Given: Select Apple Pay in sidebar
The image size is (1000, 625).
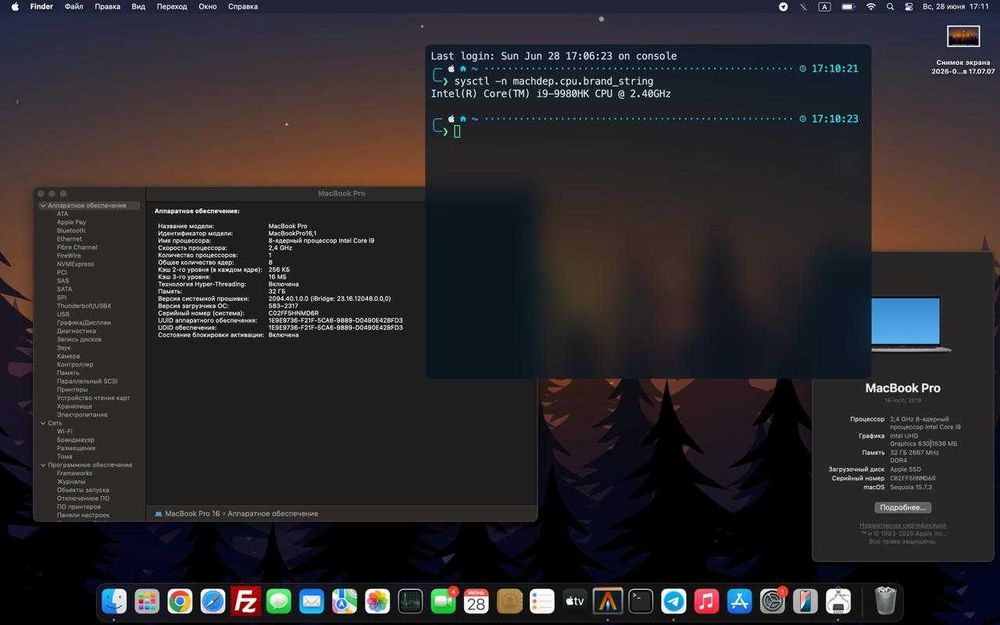Looking at the screenshot, I should point(71,223).
